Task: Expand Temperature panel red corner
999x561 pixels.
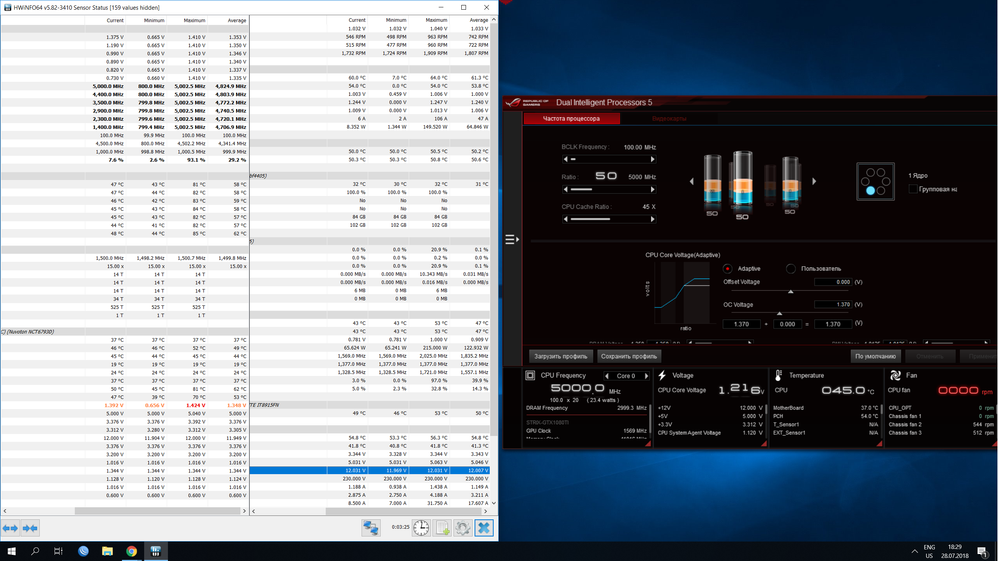Action: tap(879, 444)
